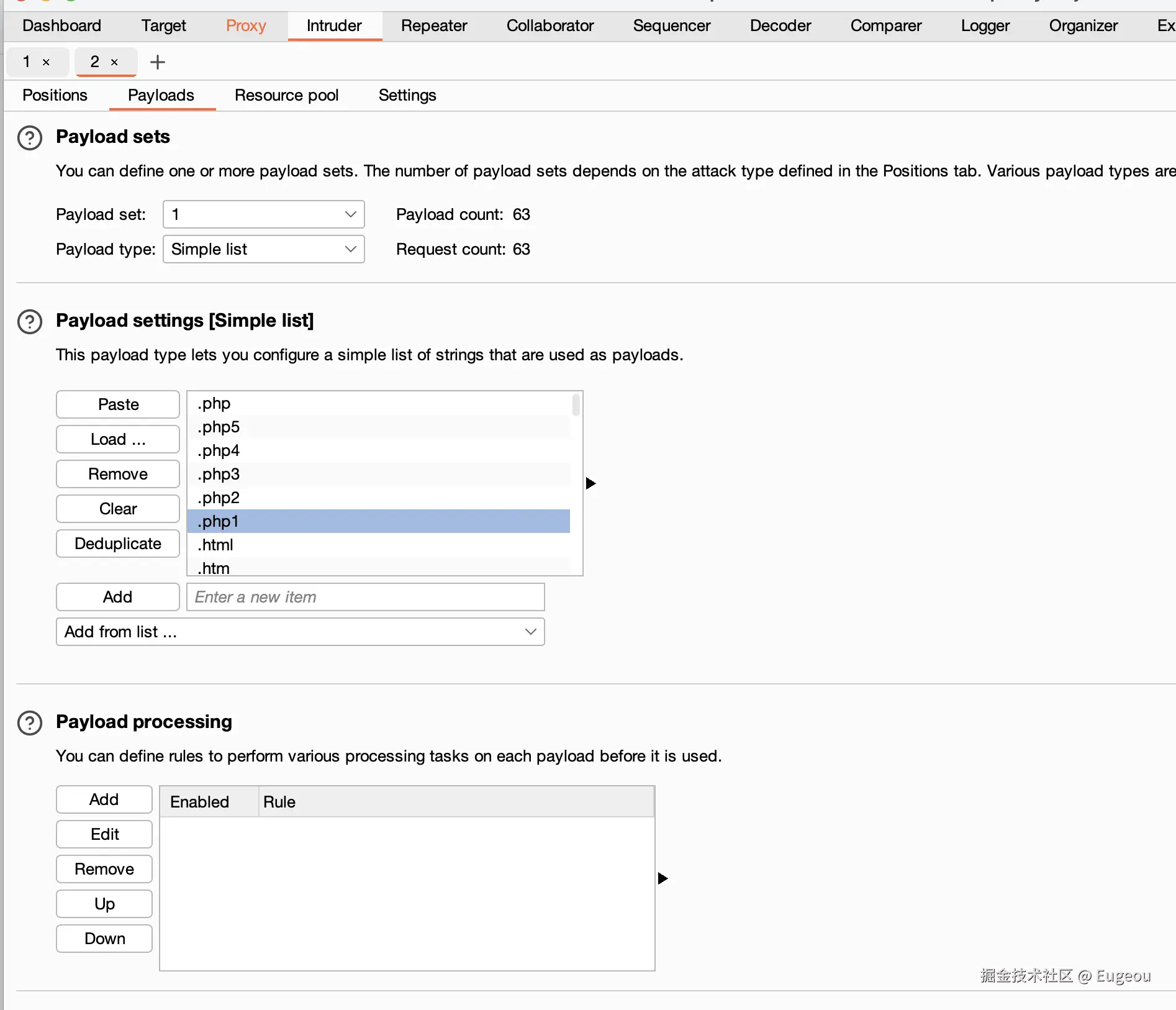Open Payload sets help icon
The height and width of the screenshot is (1010, 1176).
[30, 138]
